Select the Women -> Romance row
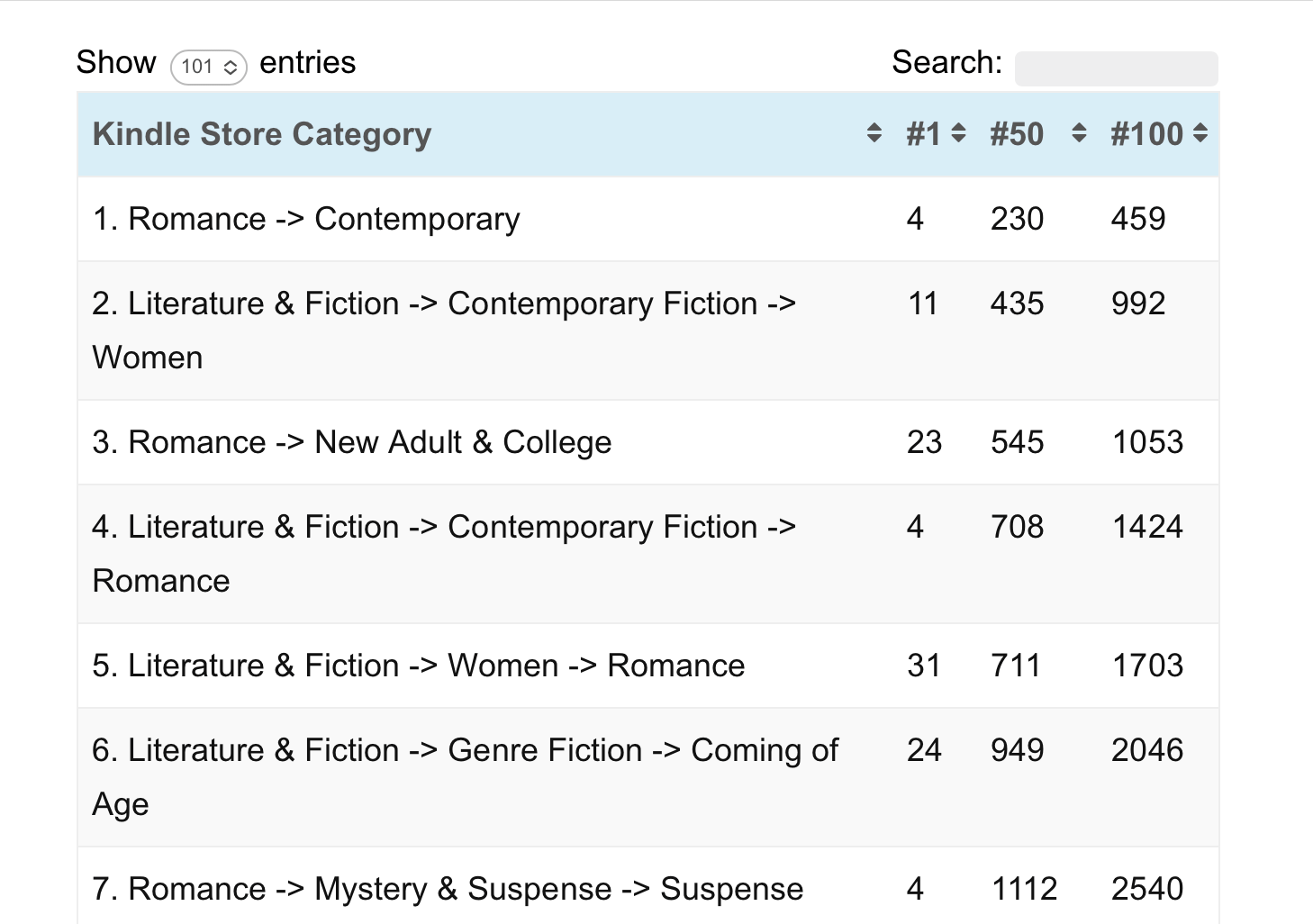This screenshot has height=924, width=1313. pos(419,666)
